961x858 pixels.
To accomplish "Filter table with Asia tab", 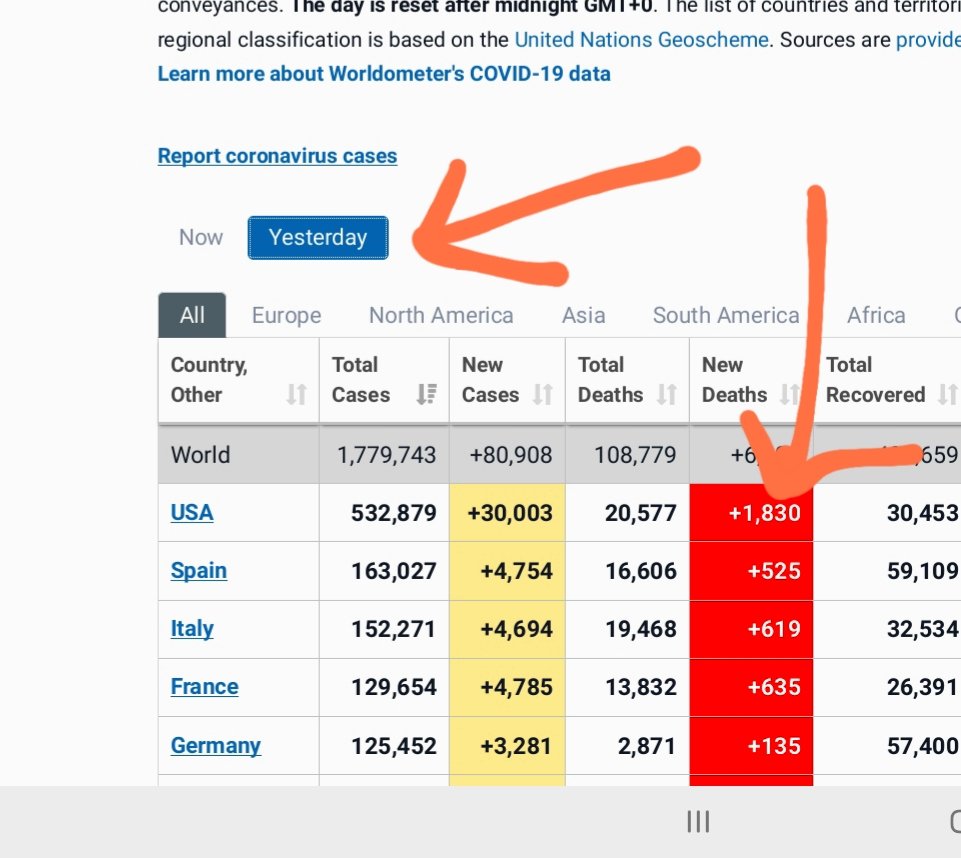I will click(x=583, y=316).
